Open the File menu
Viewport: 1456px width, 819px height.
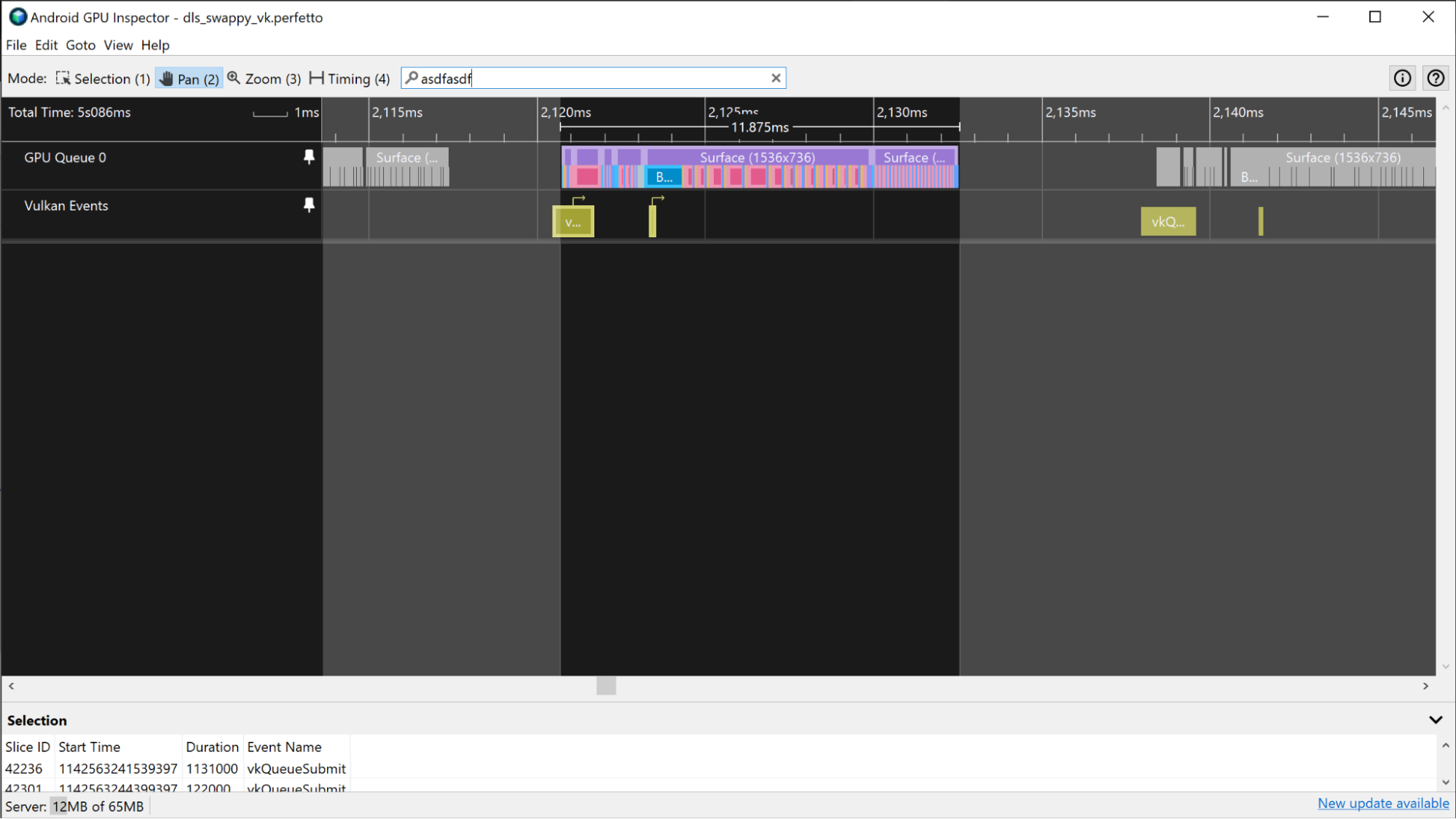point(16,45)
